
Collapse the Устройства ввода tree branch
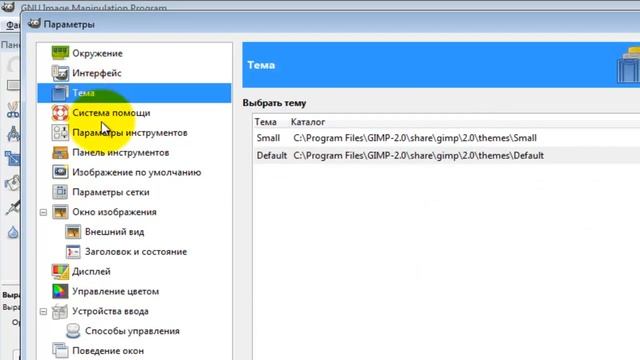coord(43,311)
